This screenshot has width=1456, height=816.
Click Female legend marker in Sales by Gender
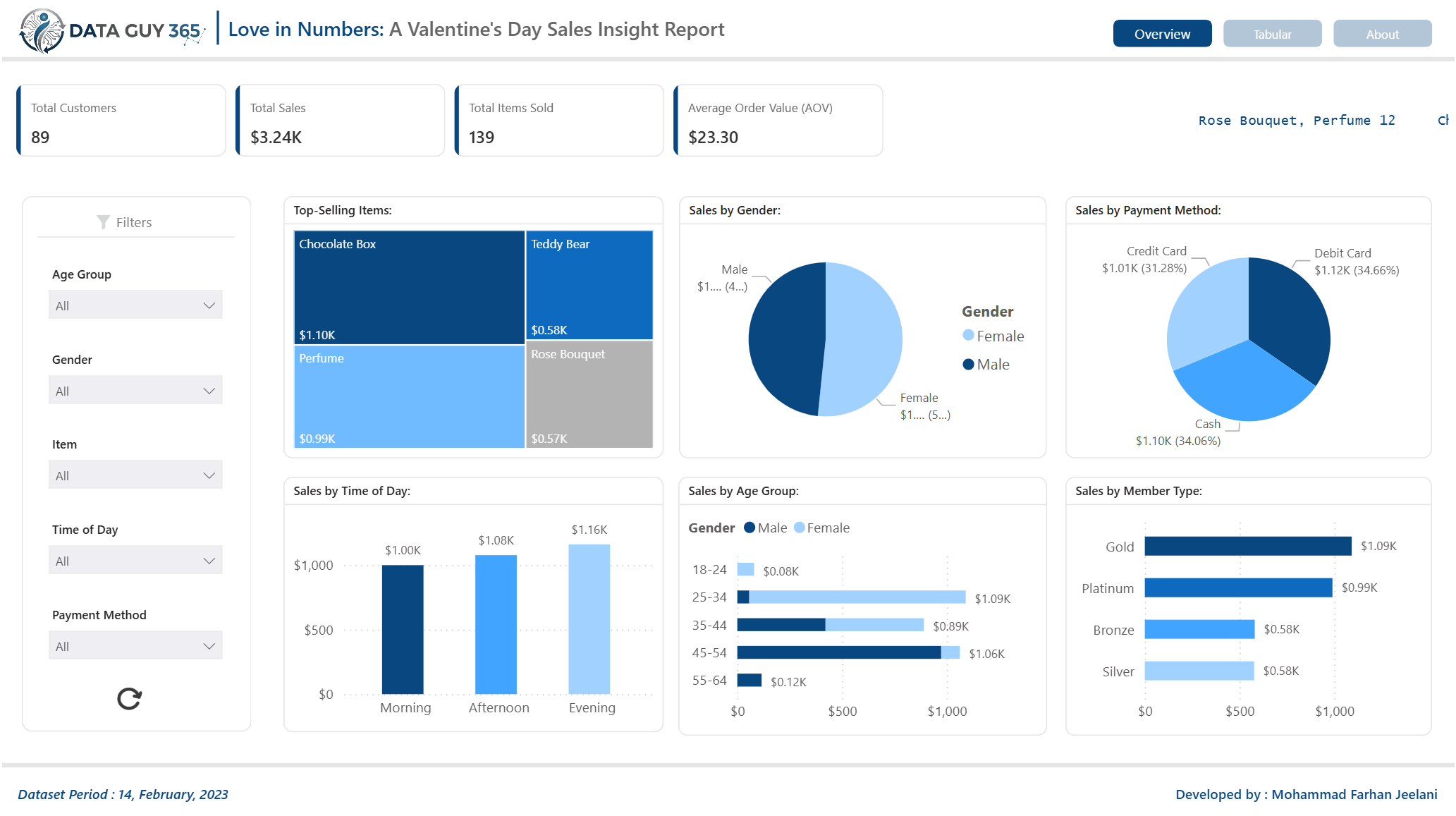coord(968,336)
